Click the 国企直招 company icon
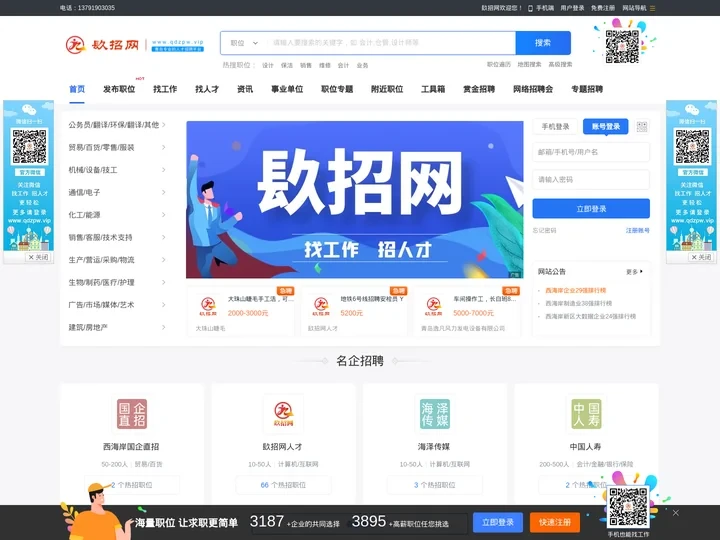720x540 pixels. pos(132,414)
